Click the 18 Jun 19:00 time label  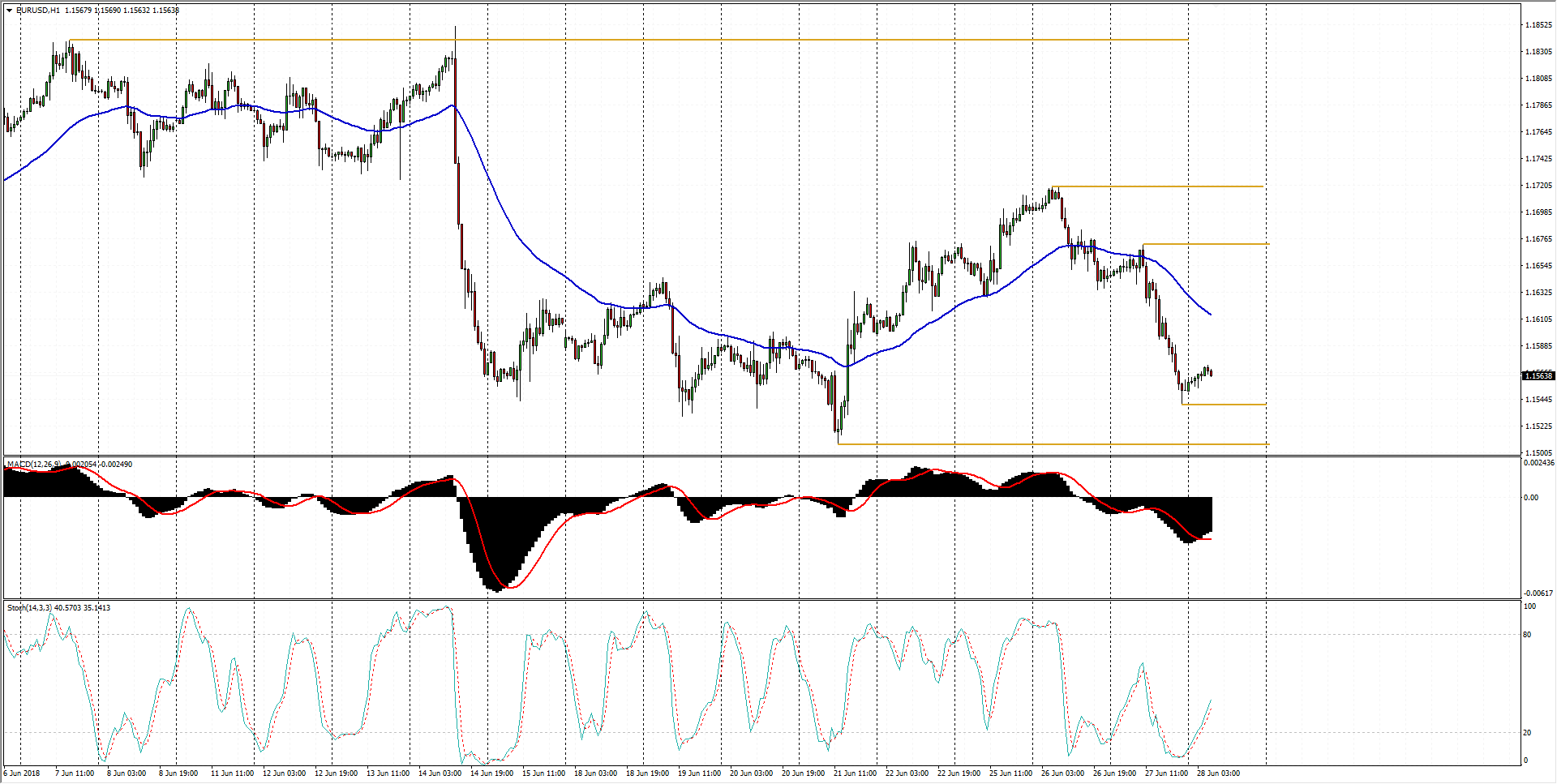(x=647, y=773)
